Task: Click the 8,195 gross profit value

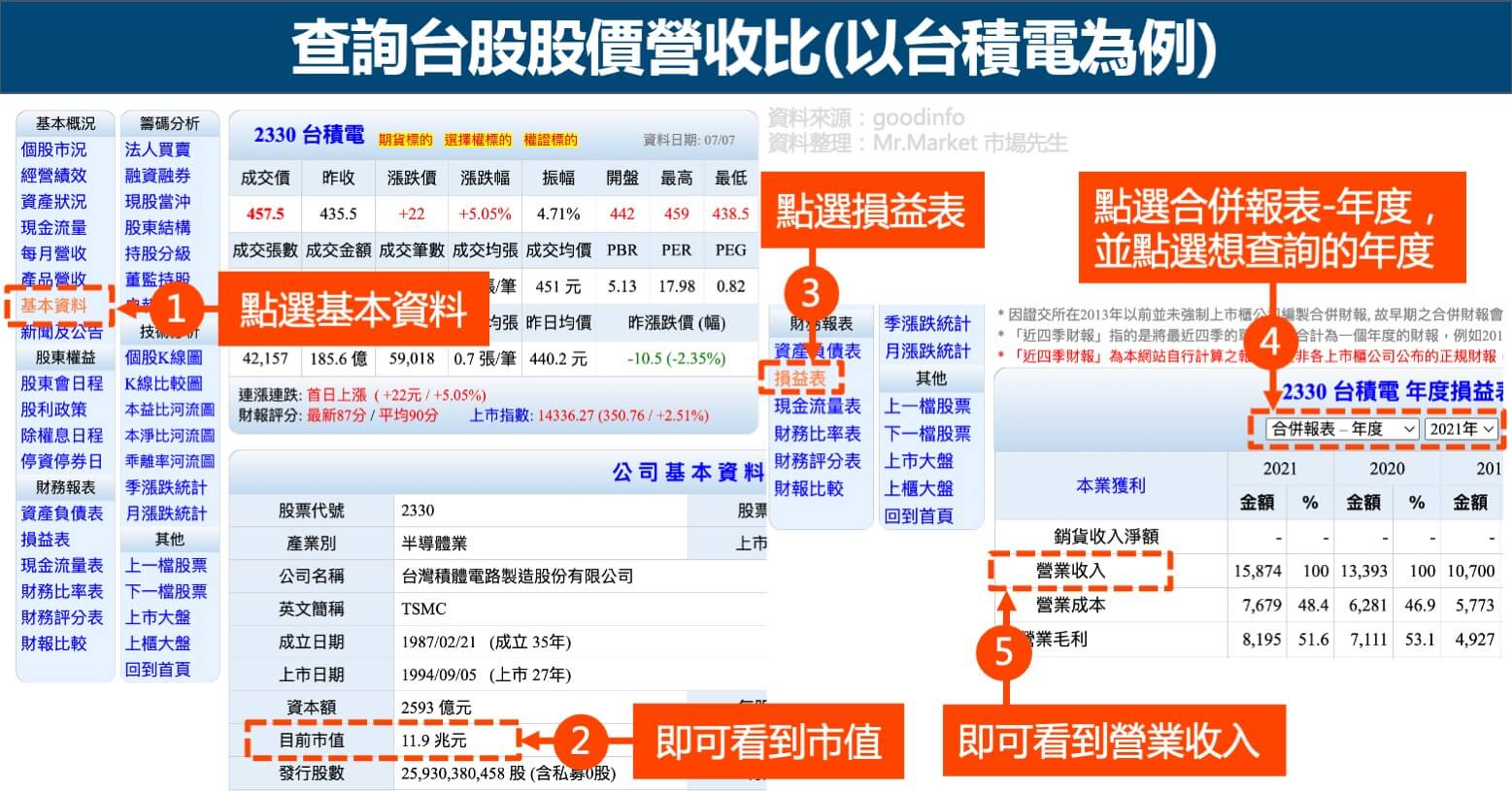Action: [1261, 640]
